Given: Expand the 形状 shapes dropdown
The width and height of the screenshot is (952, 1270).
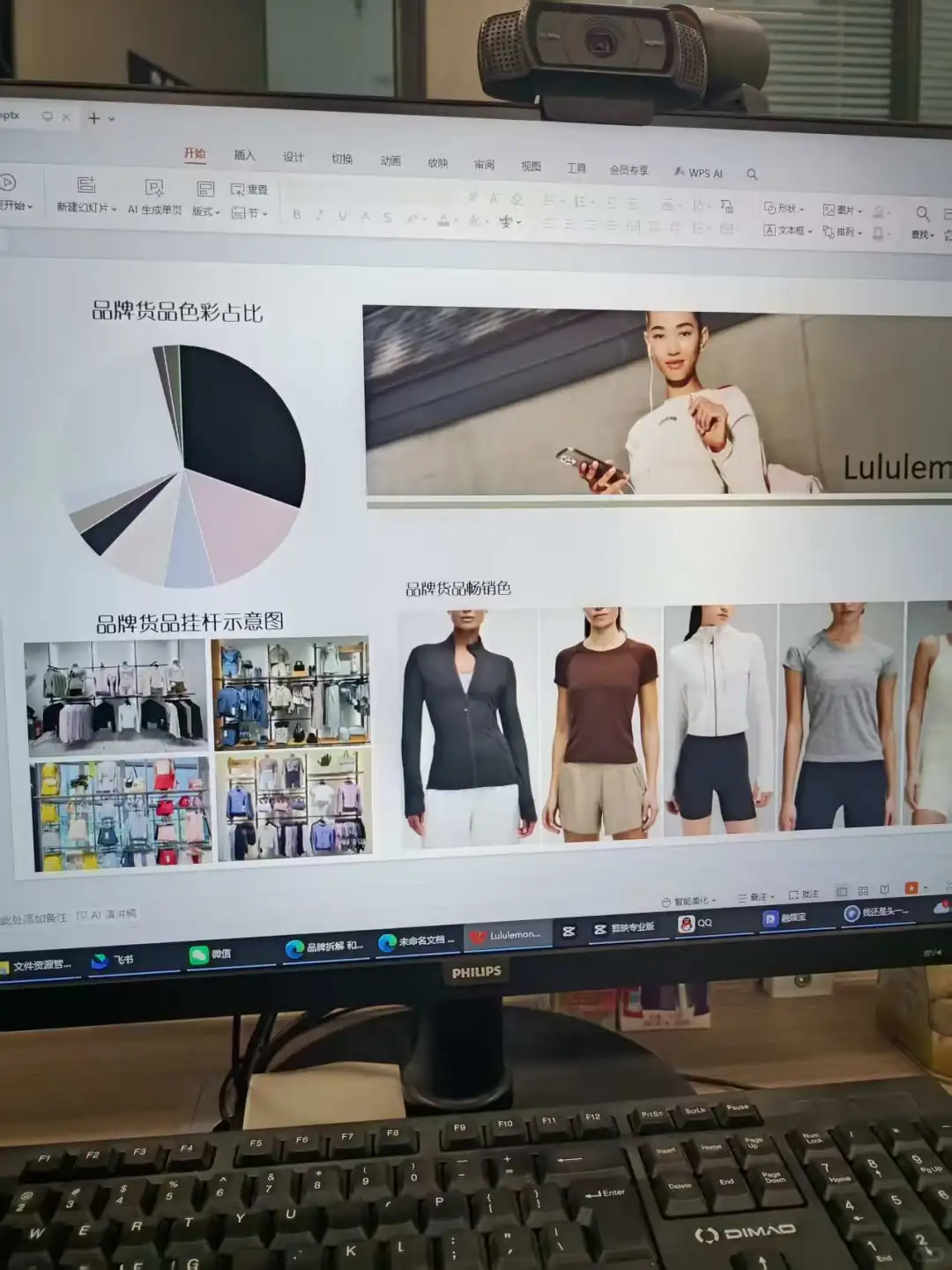Looking at the screenshot, I should [784, 208].
